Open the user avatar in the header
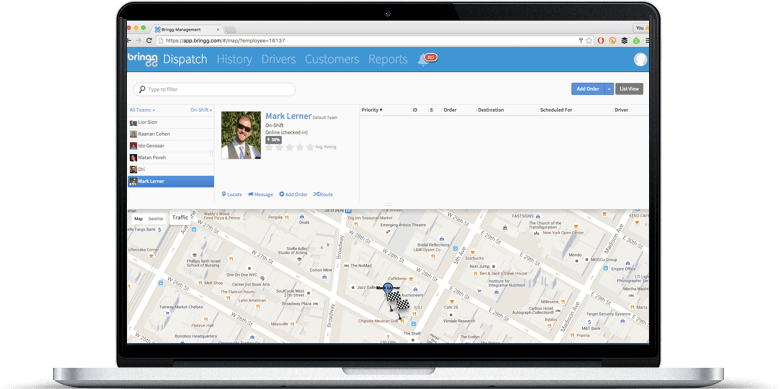 pos(640,59)
